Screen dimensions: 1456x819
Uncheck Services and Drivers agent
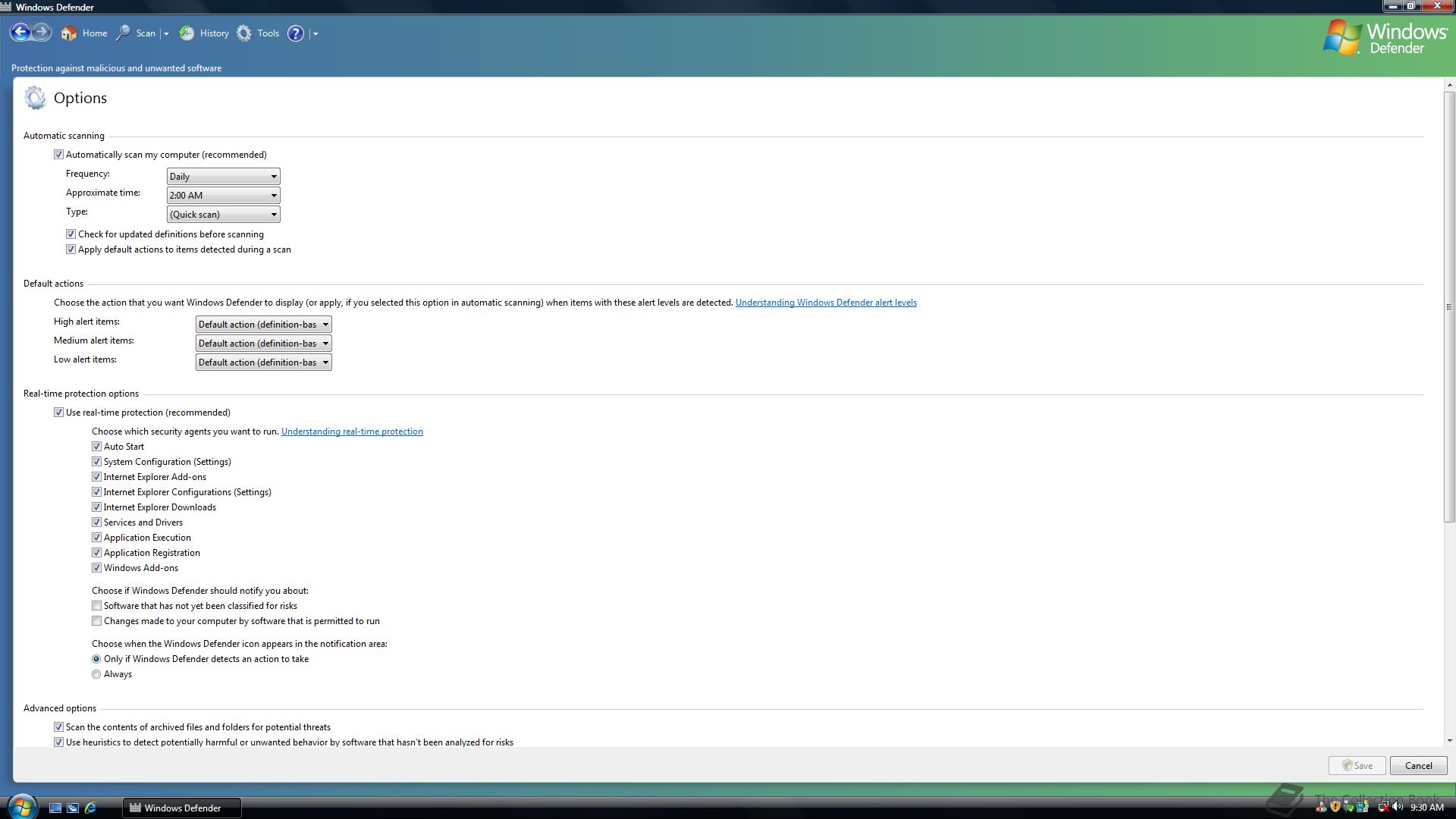pyautogui.click(x=96, y=522)
